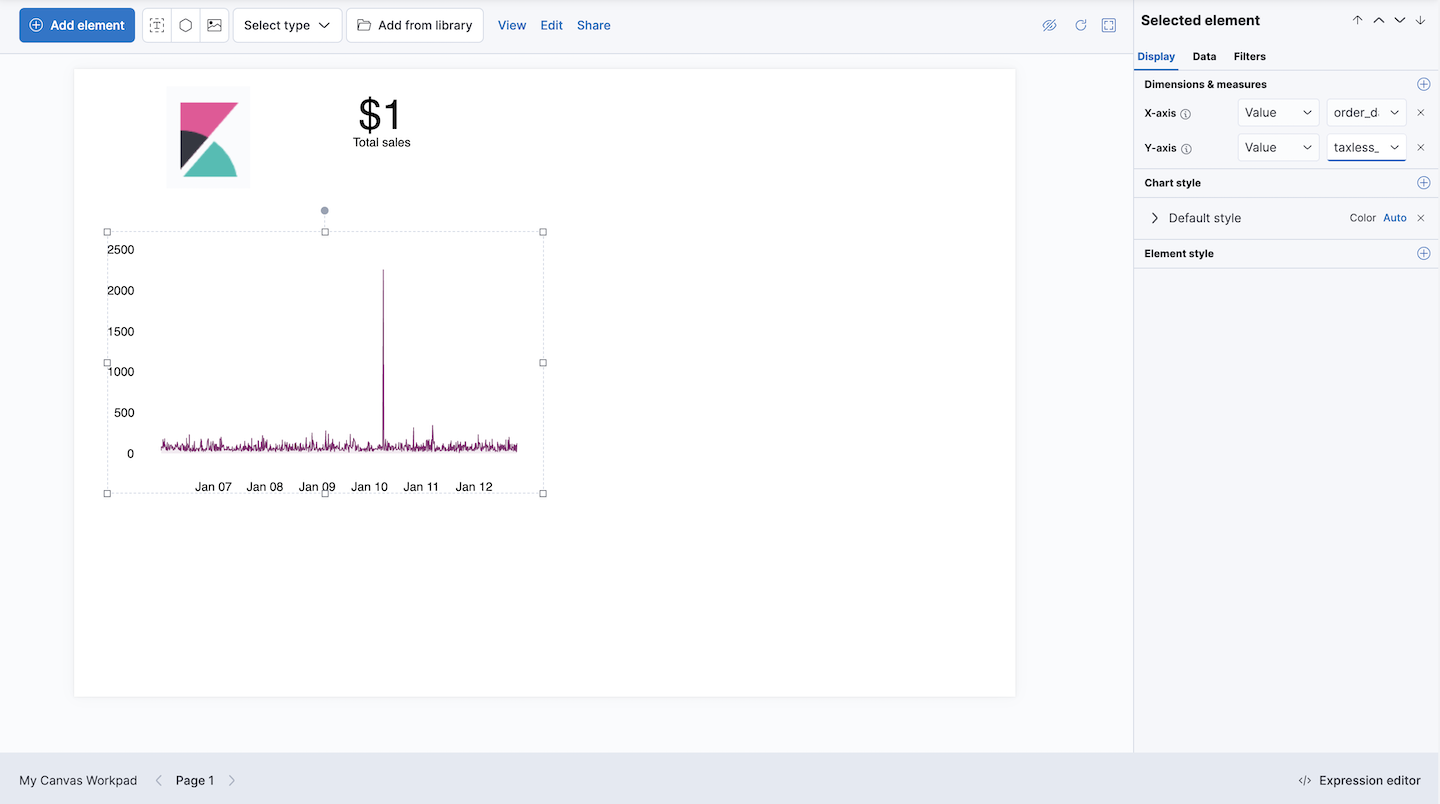The width and height of the screenshot is (1440, 804).
Task: Open the Y-axis Value dropdown
Action: pos(1278,147)
